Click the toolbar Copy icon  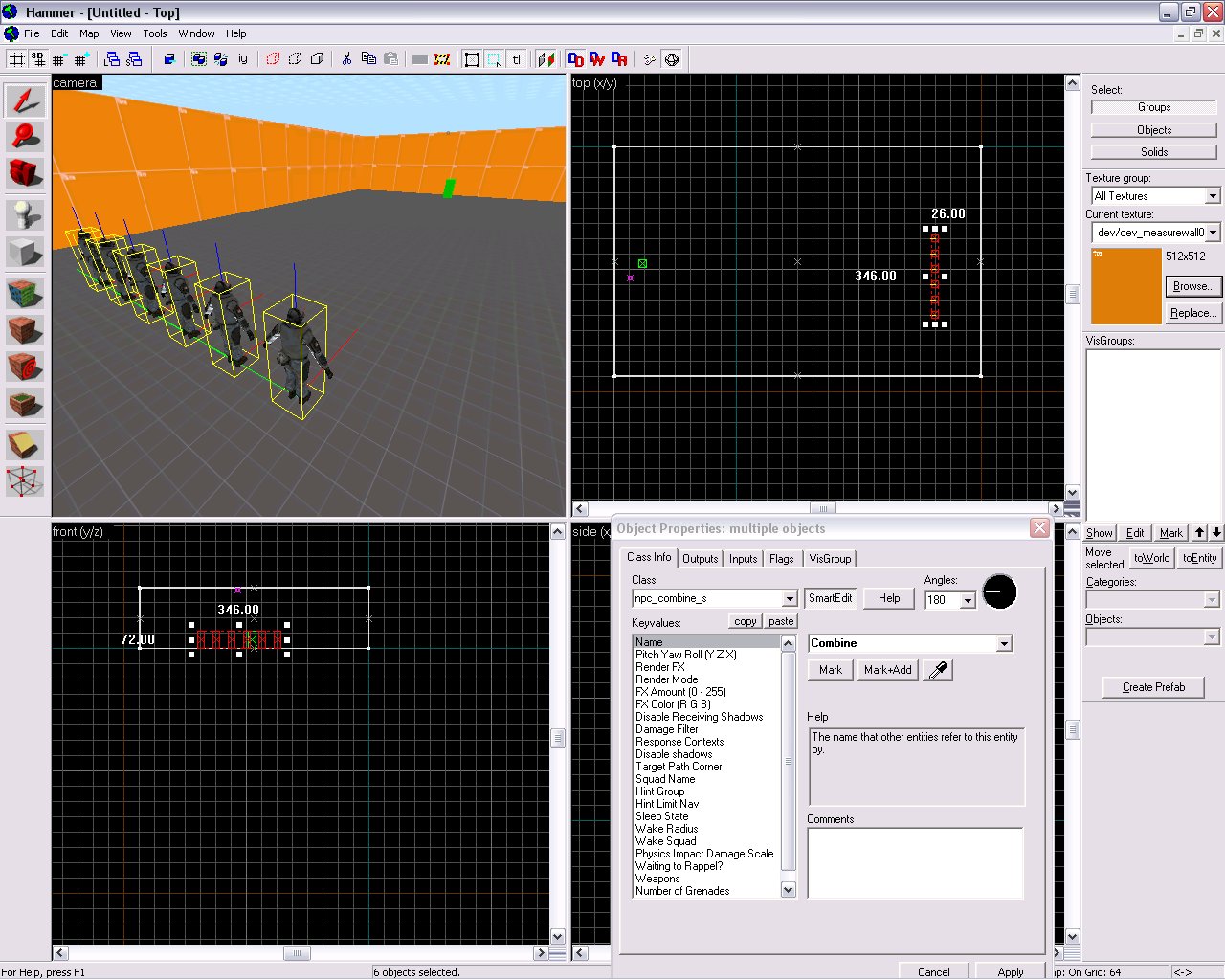pyautogui.click(x=368, y=59)
